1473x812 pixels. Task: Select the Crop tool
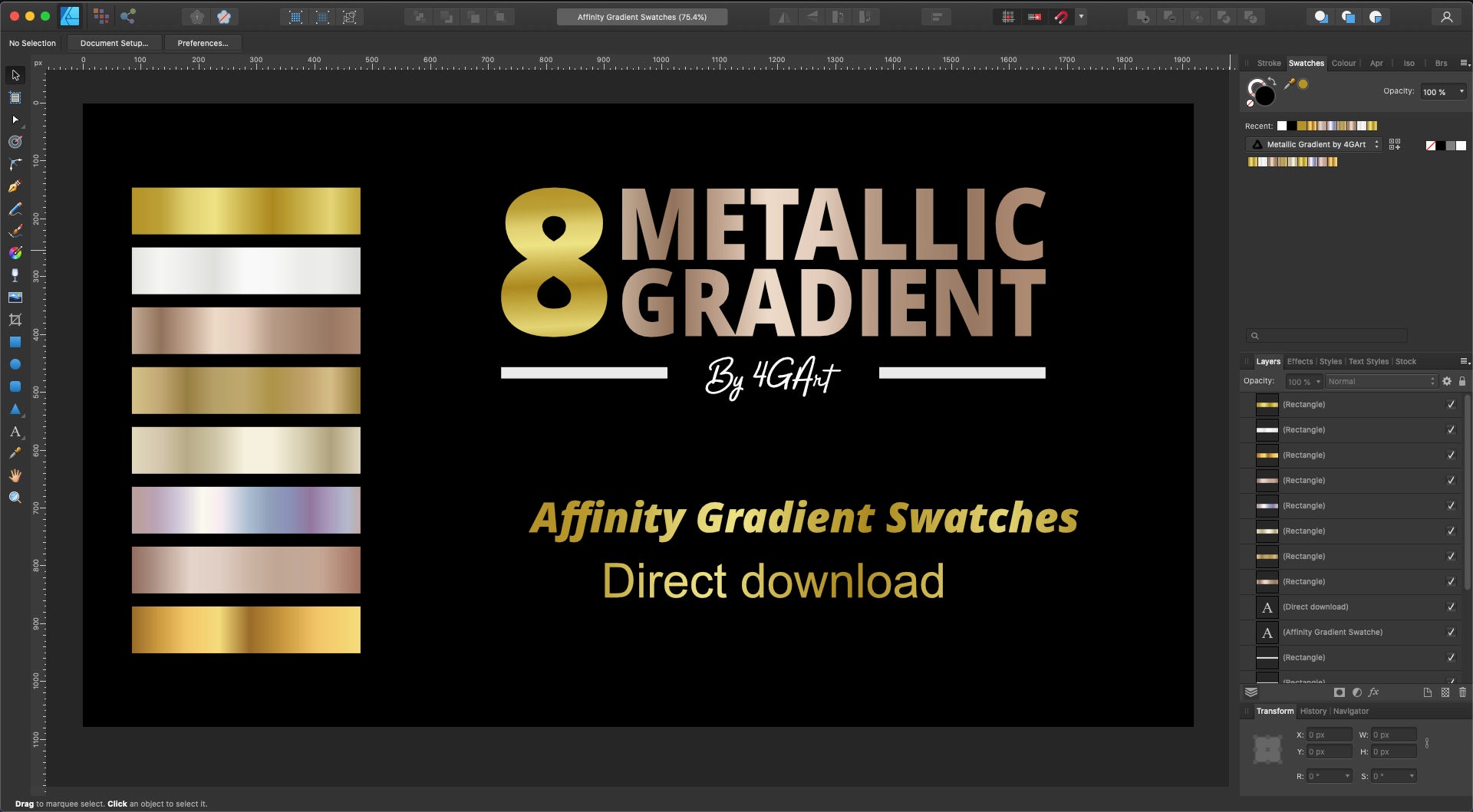tap(15, 320)
